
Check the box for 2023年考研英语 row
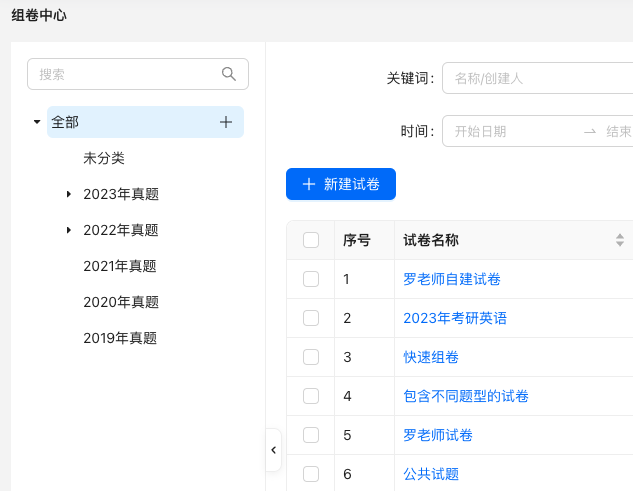(311, 318)
